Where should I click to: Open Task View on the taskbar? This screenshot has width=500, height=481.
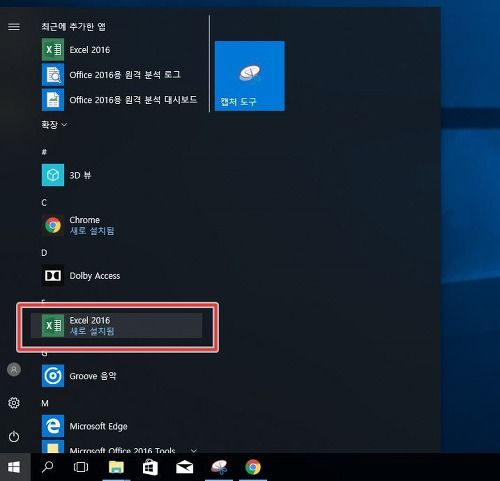pos(81,467)
